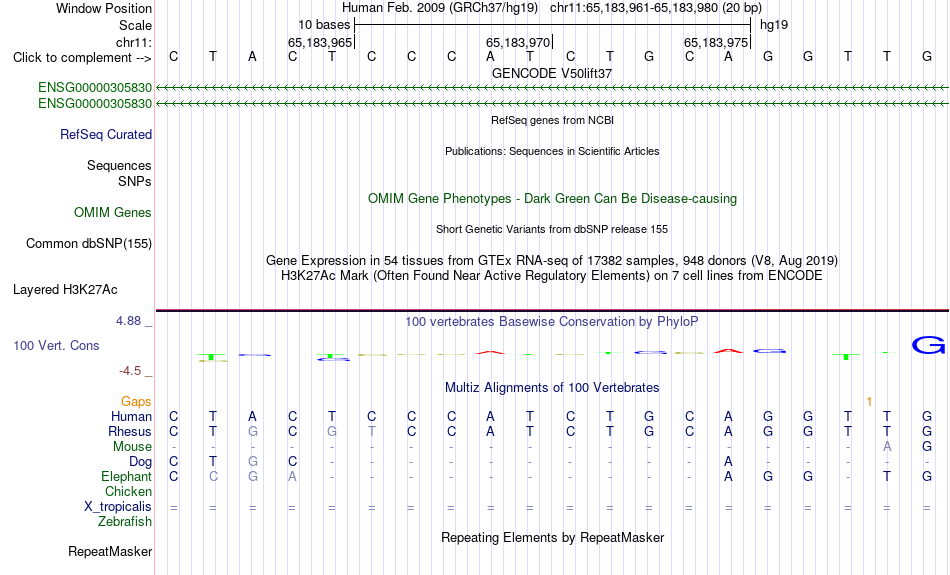The image size is (950, 575).
Task: Click the gray A base in the Mouse row
Action: point(887,447)
